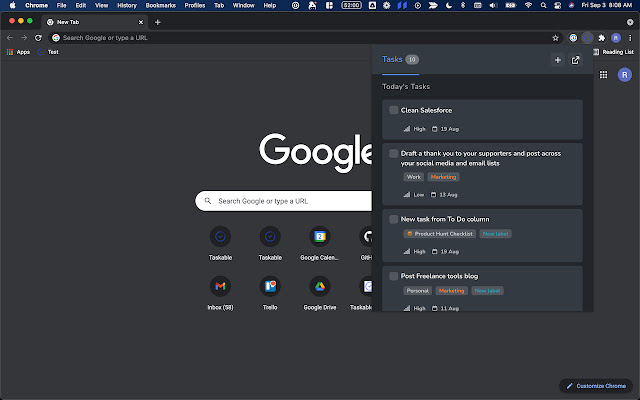
Task: Open Spotlight search in menu bar
Action: coord(543,5)
